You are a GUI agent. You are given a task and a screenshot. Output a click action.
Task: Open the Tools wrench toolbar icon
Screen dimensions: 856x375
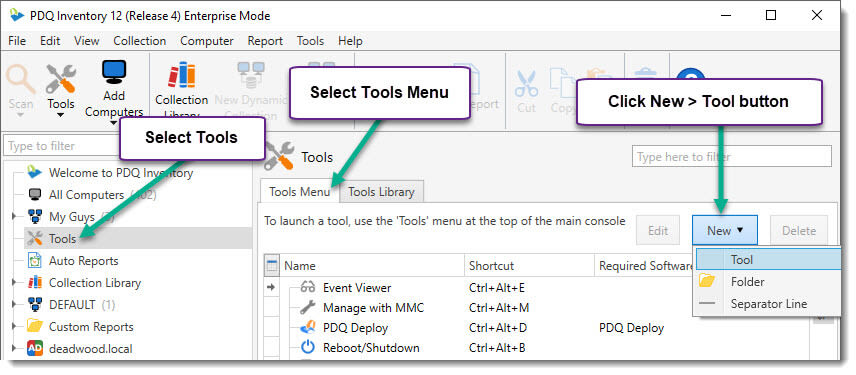[61, 79]
